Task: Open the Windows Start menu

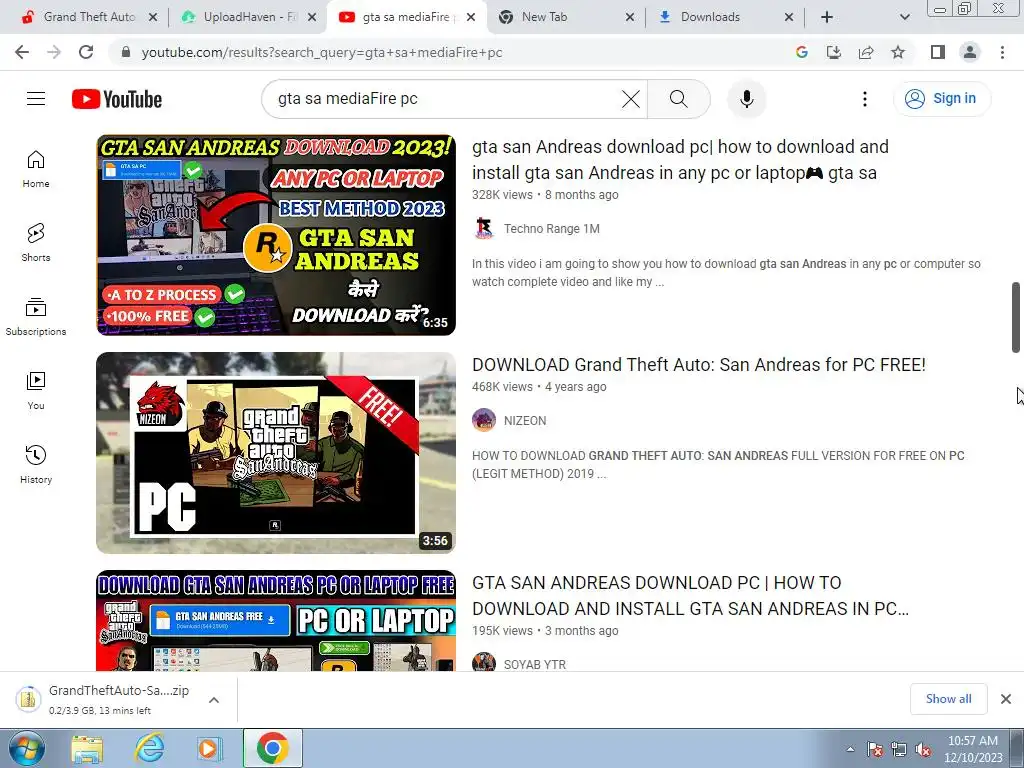Action: coord(27,748)
